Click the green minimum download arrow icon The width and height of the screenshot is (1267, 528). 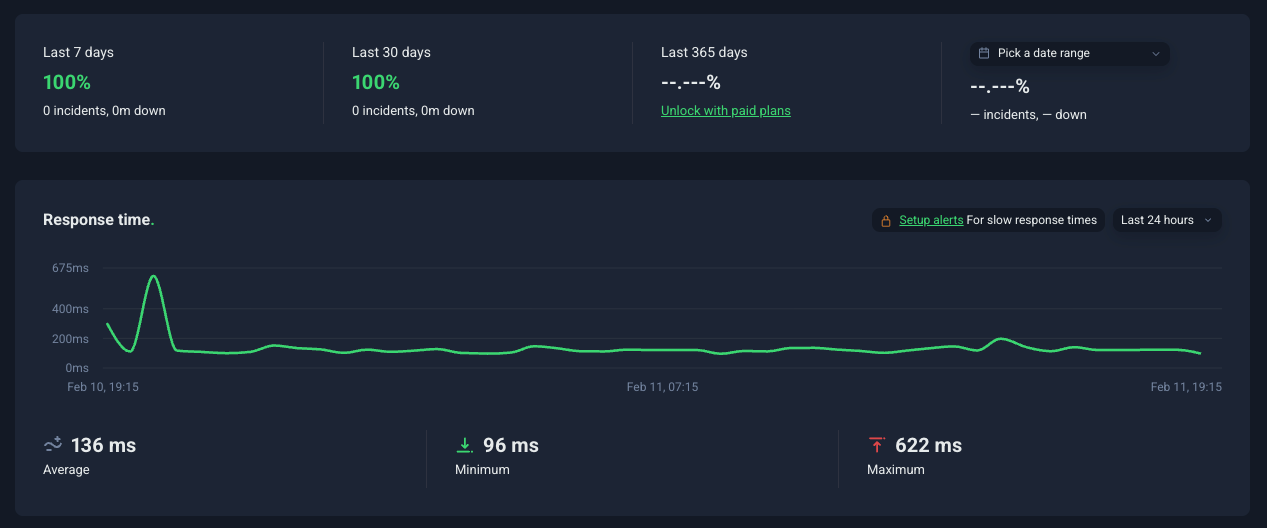point(465,445)
